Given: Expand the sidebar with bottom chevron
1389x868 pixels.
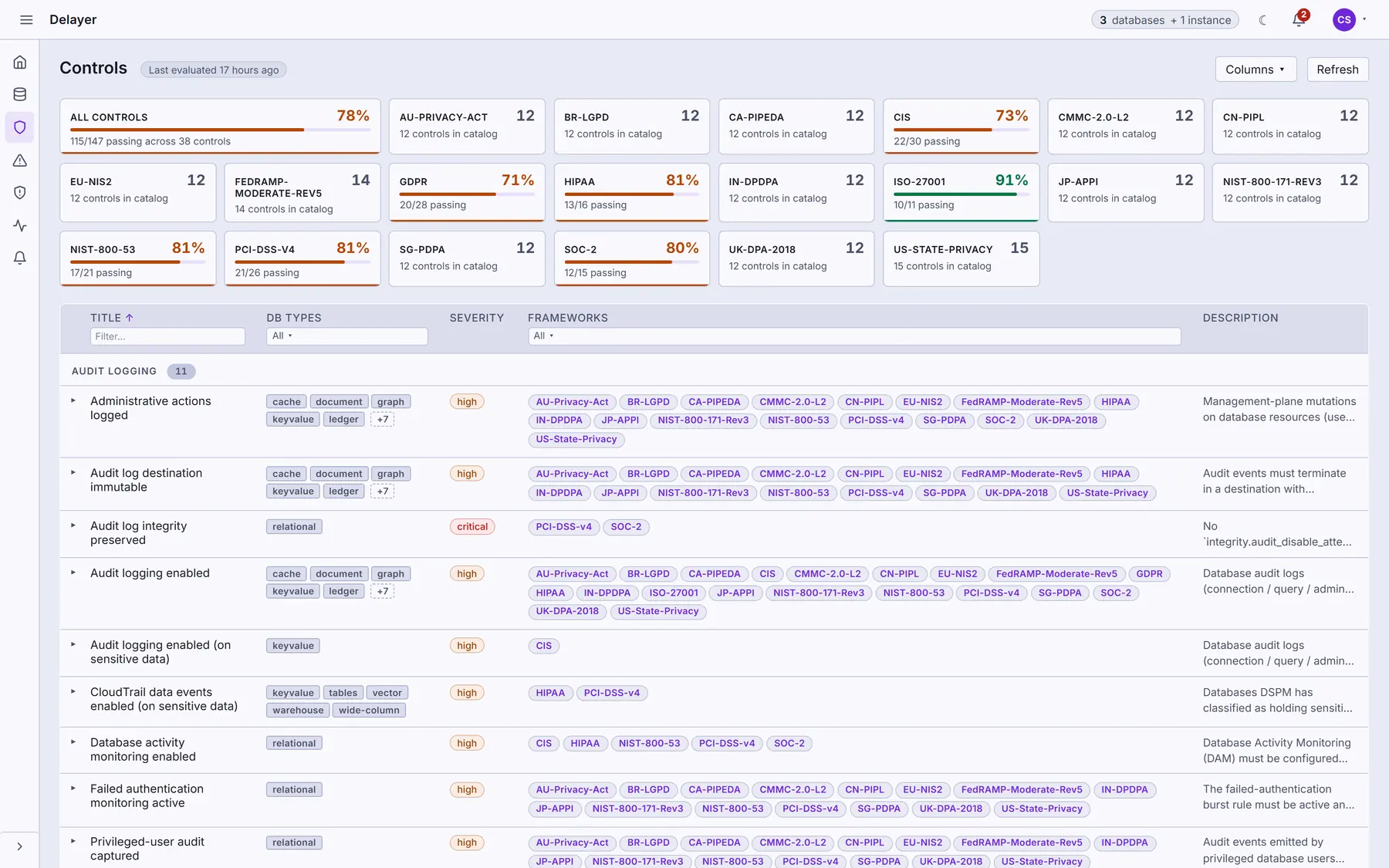Looking at the screenshot, I should pyautogui.click(x=20, y=846).
